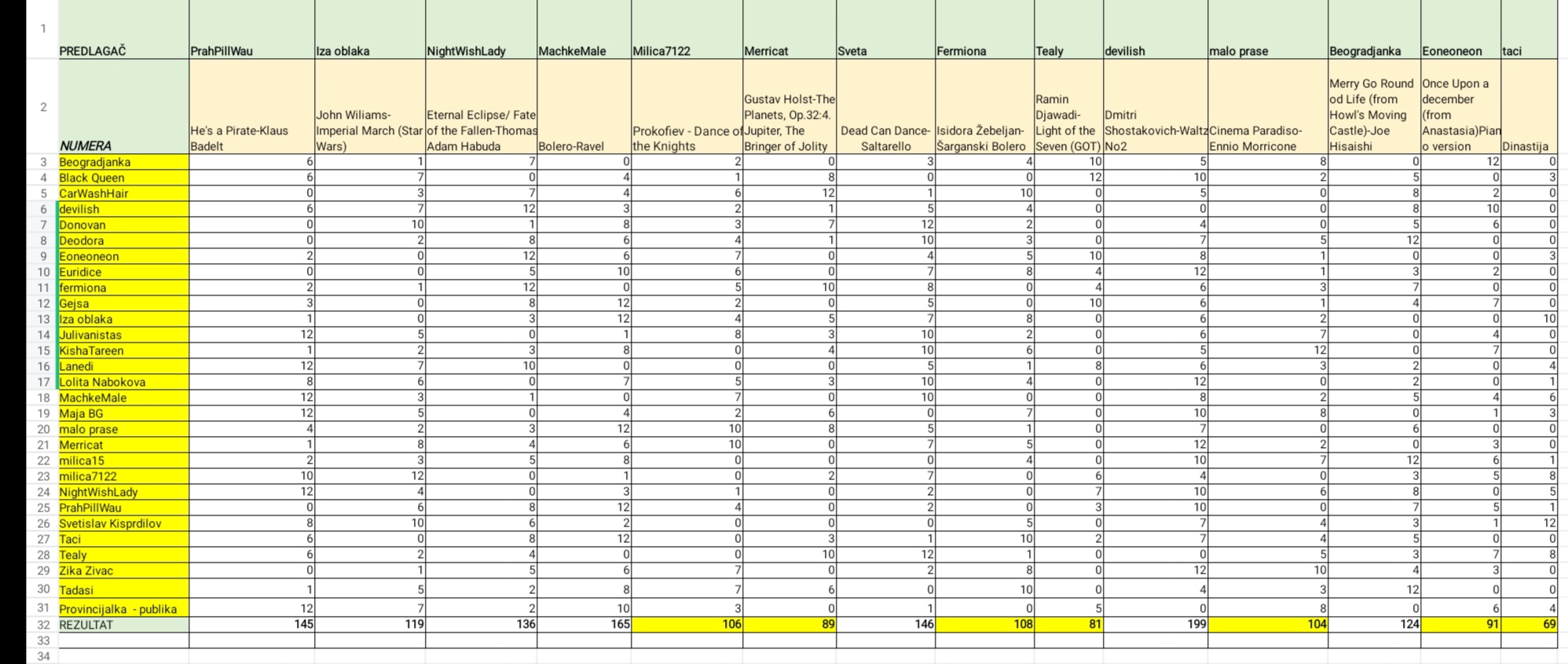Click the Prokofiev Dance of the Knights cell
1568x664 pixels.
point(687,107)
